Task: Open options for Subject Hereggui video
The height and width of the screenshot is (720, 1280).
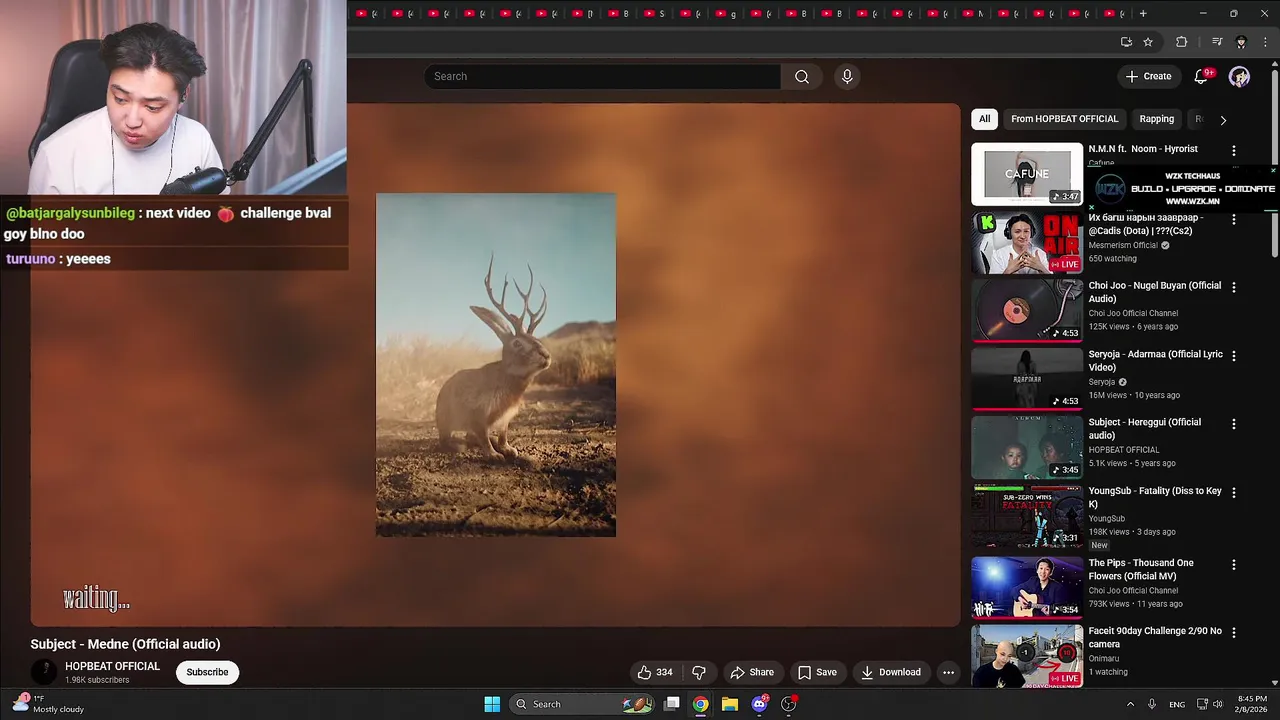Action: (x=1233, y=424)
